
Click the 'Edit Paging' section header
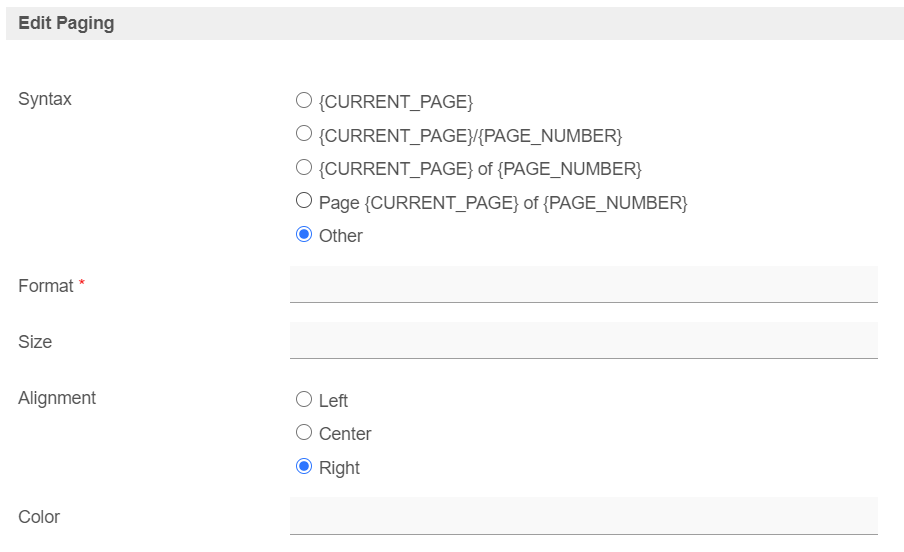[66, 23]
